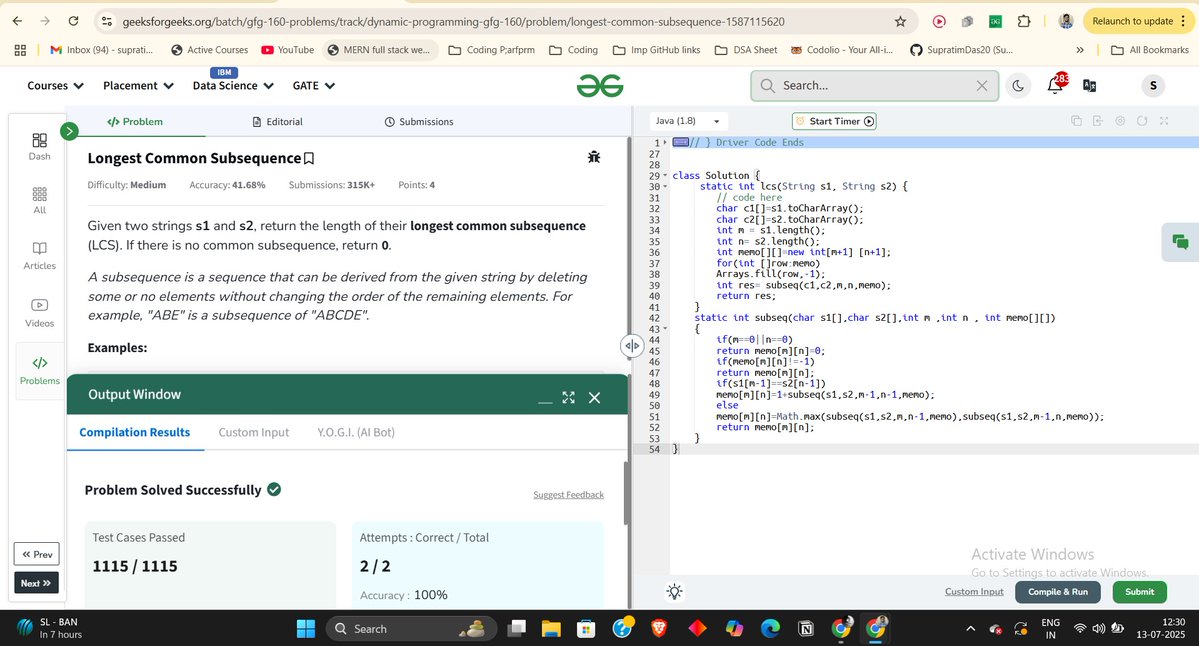Collapse the subseq method body at line 43
Viewport: 1199px width, 646px height.
click(665, 329)
